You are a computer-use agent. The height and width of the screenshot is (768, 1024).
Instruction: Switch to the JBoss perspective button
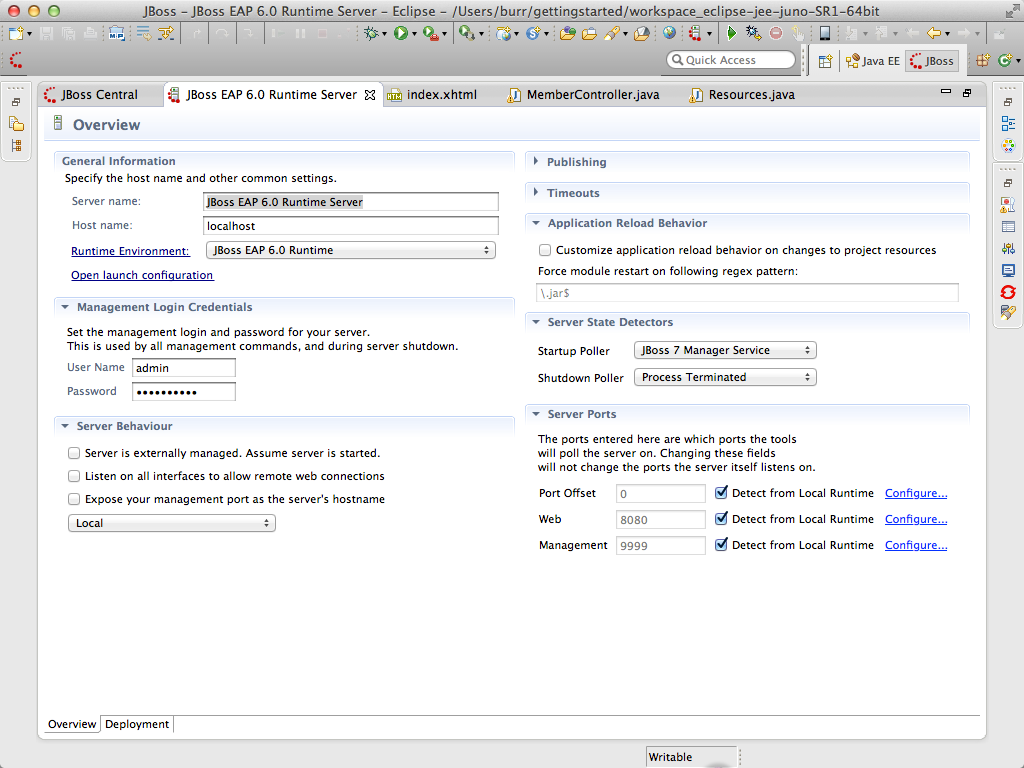tap(933, 61)
